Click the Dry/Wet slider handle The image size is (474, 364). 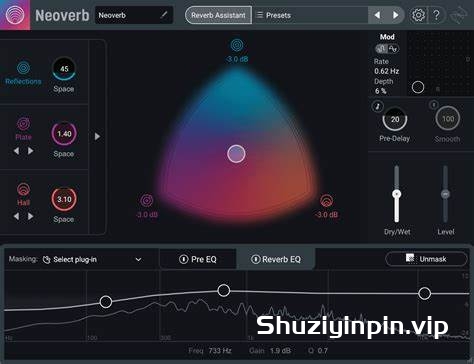(x=396, y=194)
